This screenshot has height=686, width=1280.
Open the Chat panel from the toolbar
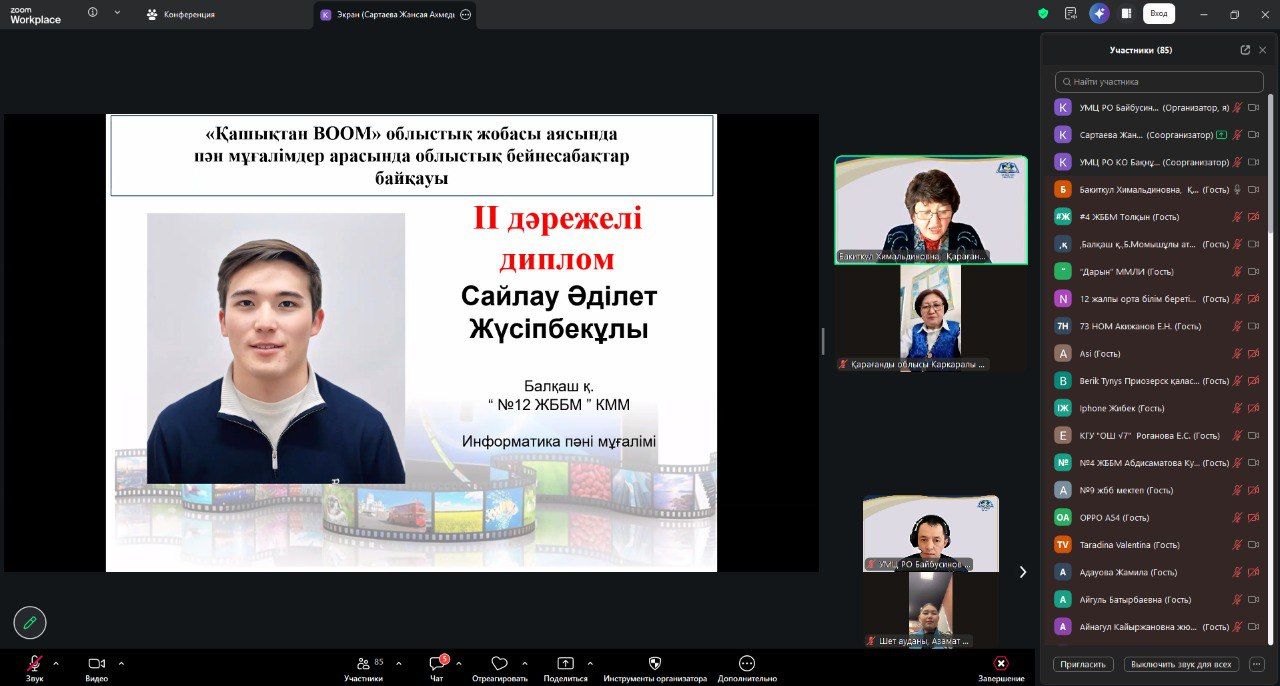437,664
